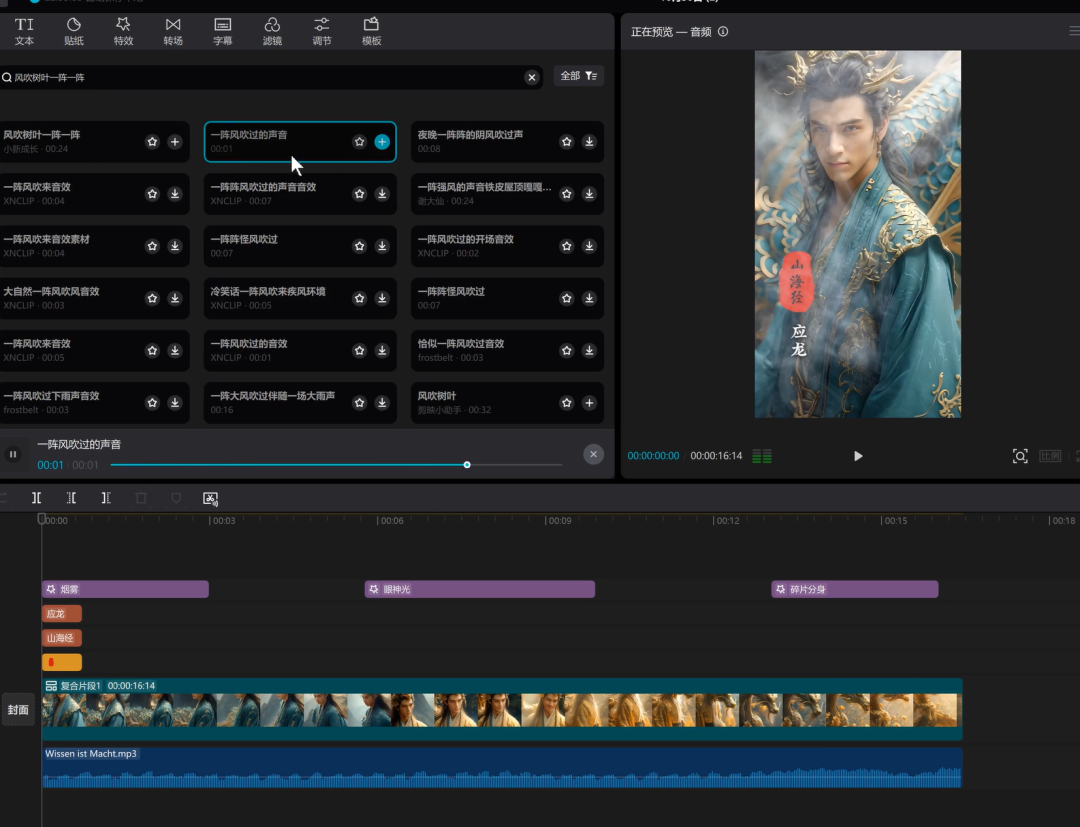Download 一阵大风吹过伴随一场大雨声
Image resolution: width=1080 pixels, height=827 pixels.
[382, 403]
